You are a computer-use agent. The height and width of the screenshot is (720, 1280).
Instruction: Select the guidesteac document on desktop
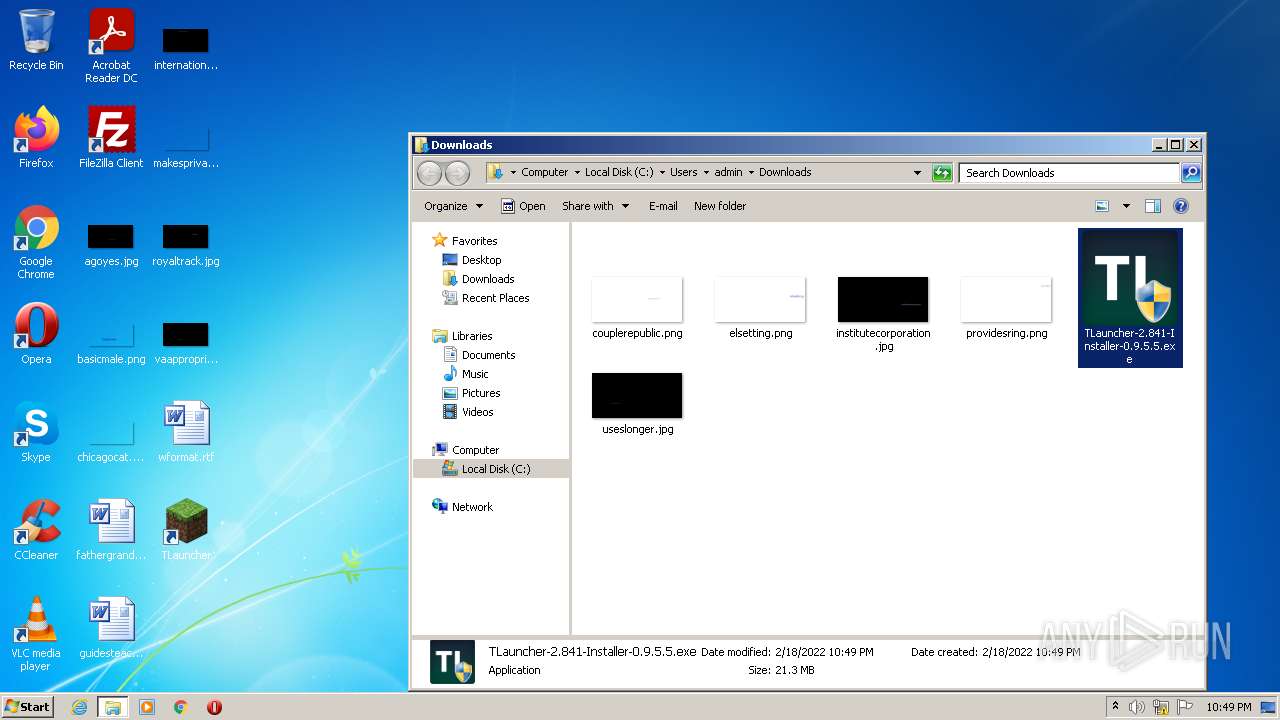pos(111,627)
